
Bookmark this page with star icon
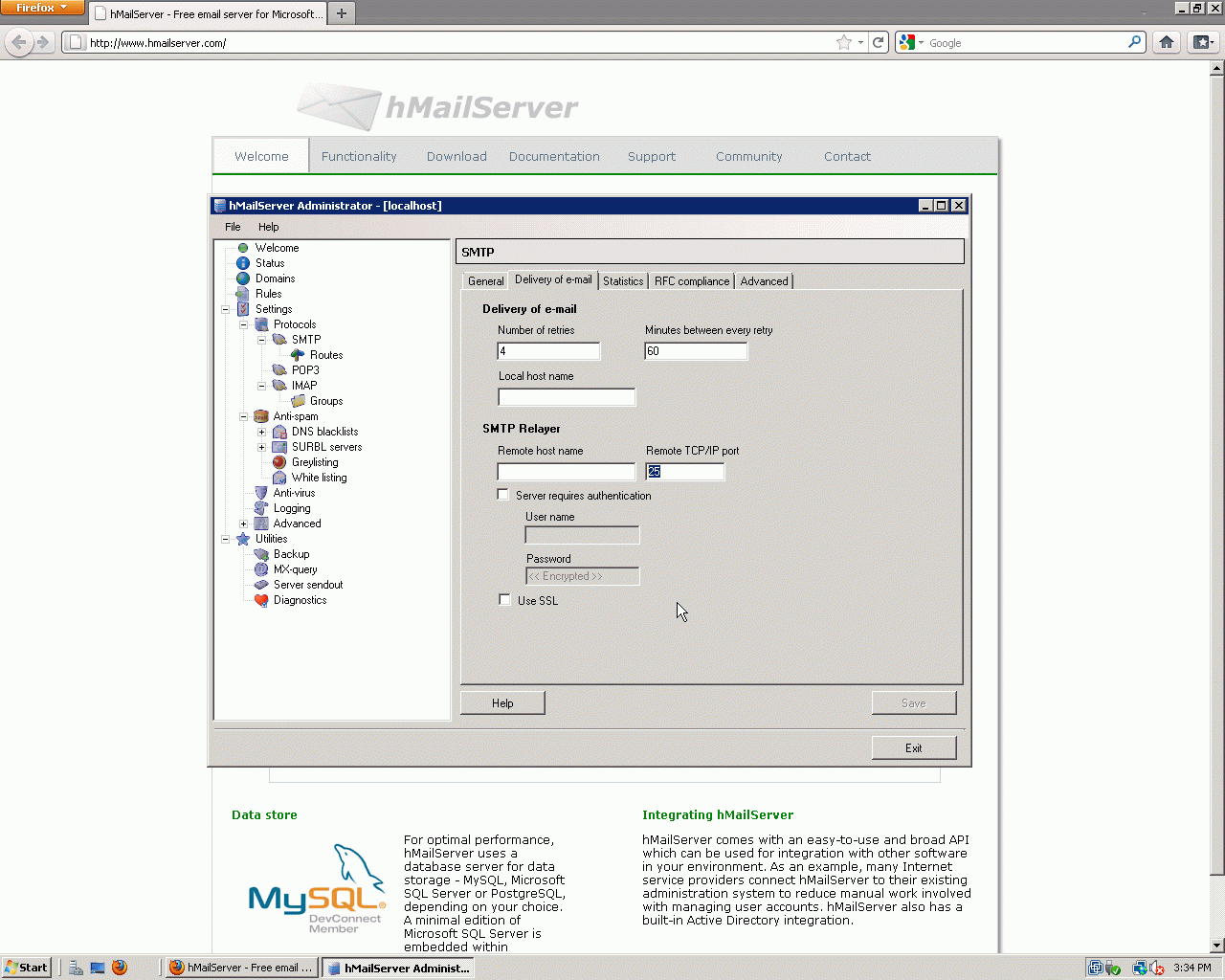click(843, 42)
